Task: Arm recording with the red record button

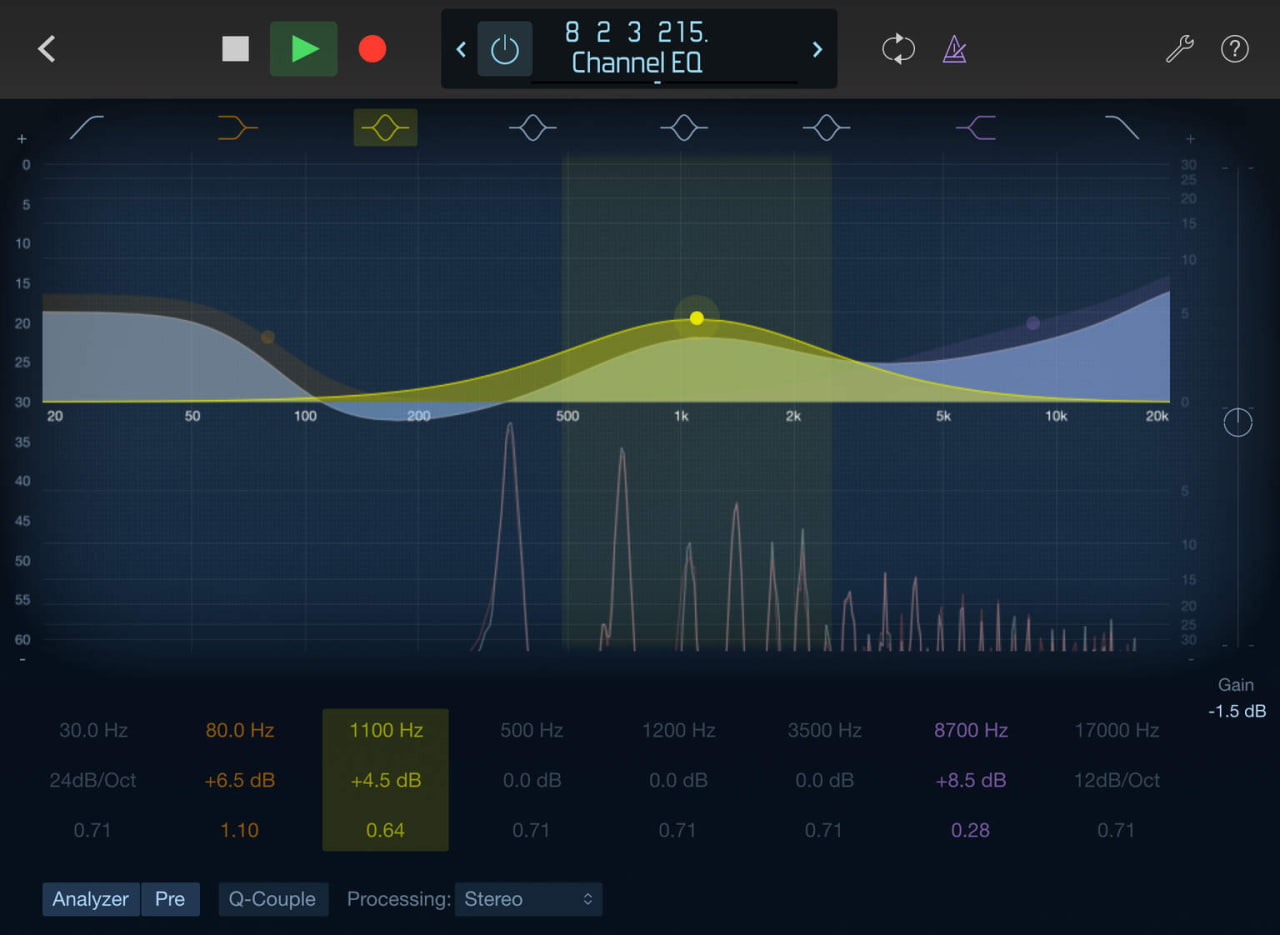Action: click(x=372, y=48)
